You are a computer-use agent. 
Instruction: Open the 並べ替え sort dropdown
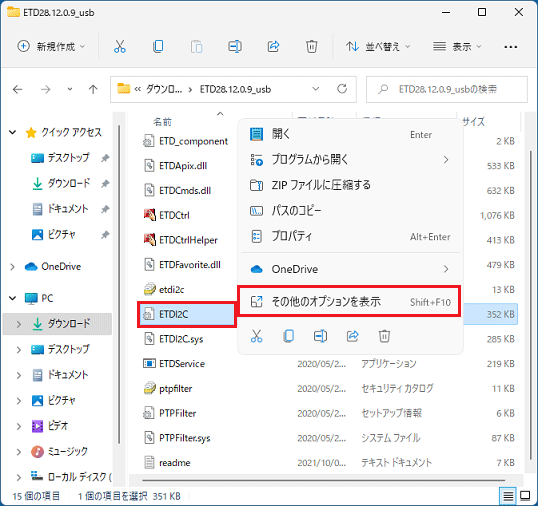pyautogui.click(x=378, y=46)
